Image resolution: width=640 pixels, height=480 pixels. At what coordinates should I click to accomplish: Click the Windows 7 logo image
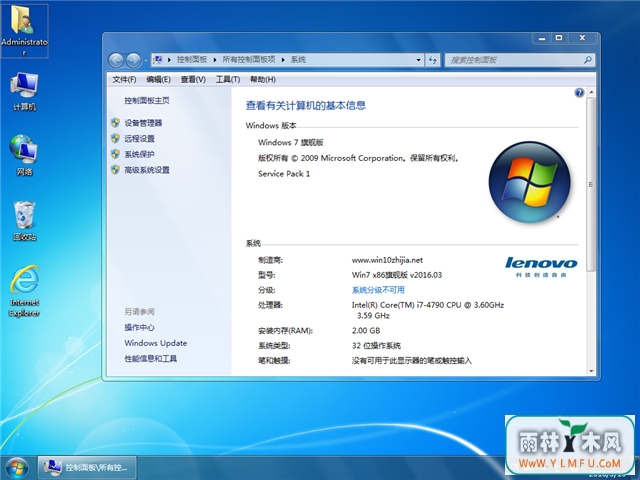pyautogui.click(x=529, y=182)
